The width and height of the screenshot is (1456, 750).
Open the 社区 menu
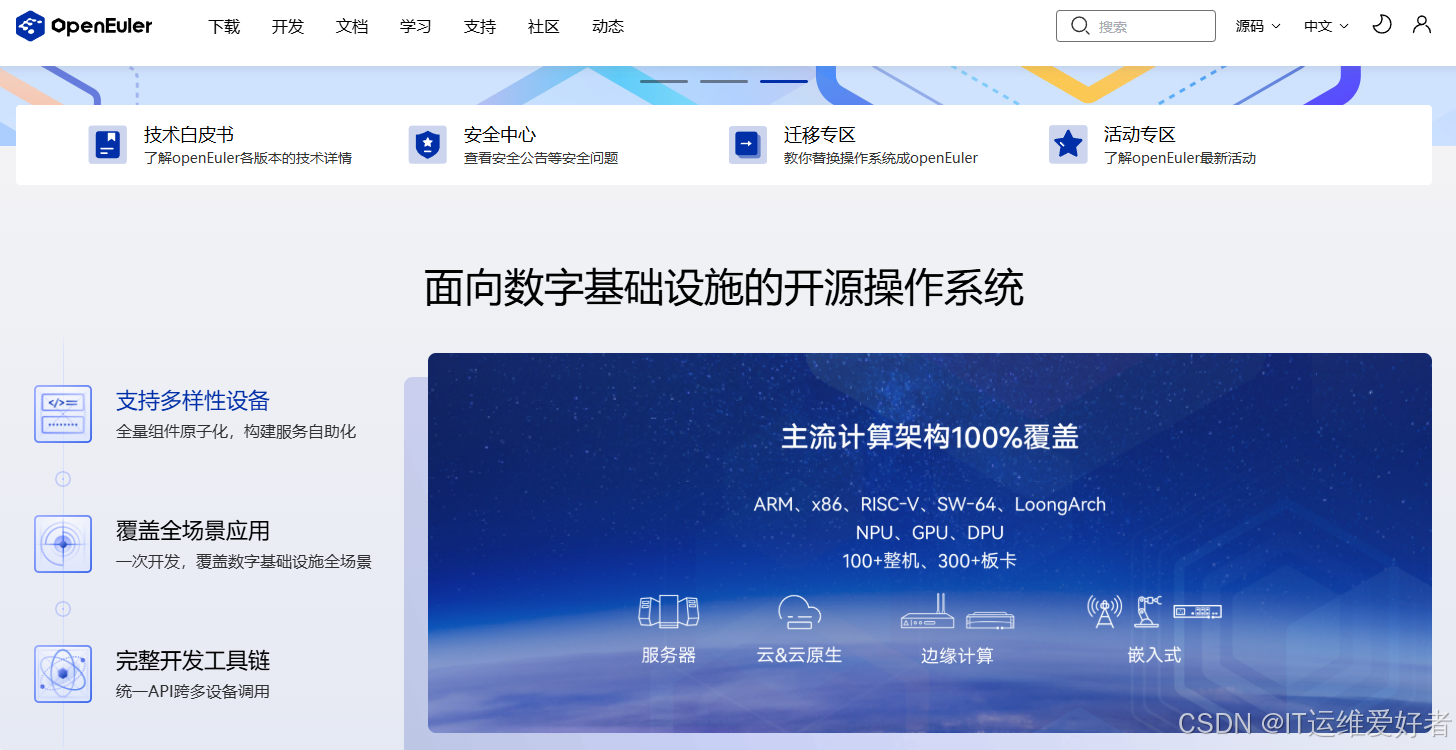pos(544,27)
